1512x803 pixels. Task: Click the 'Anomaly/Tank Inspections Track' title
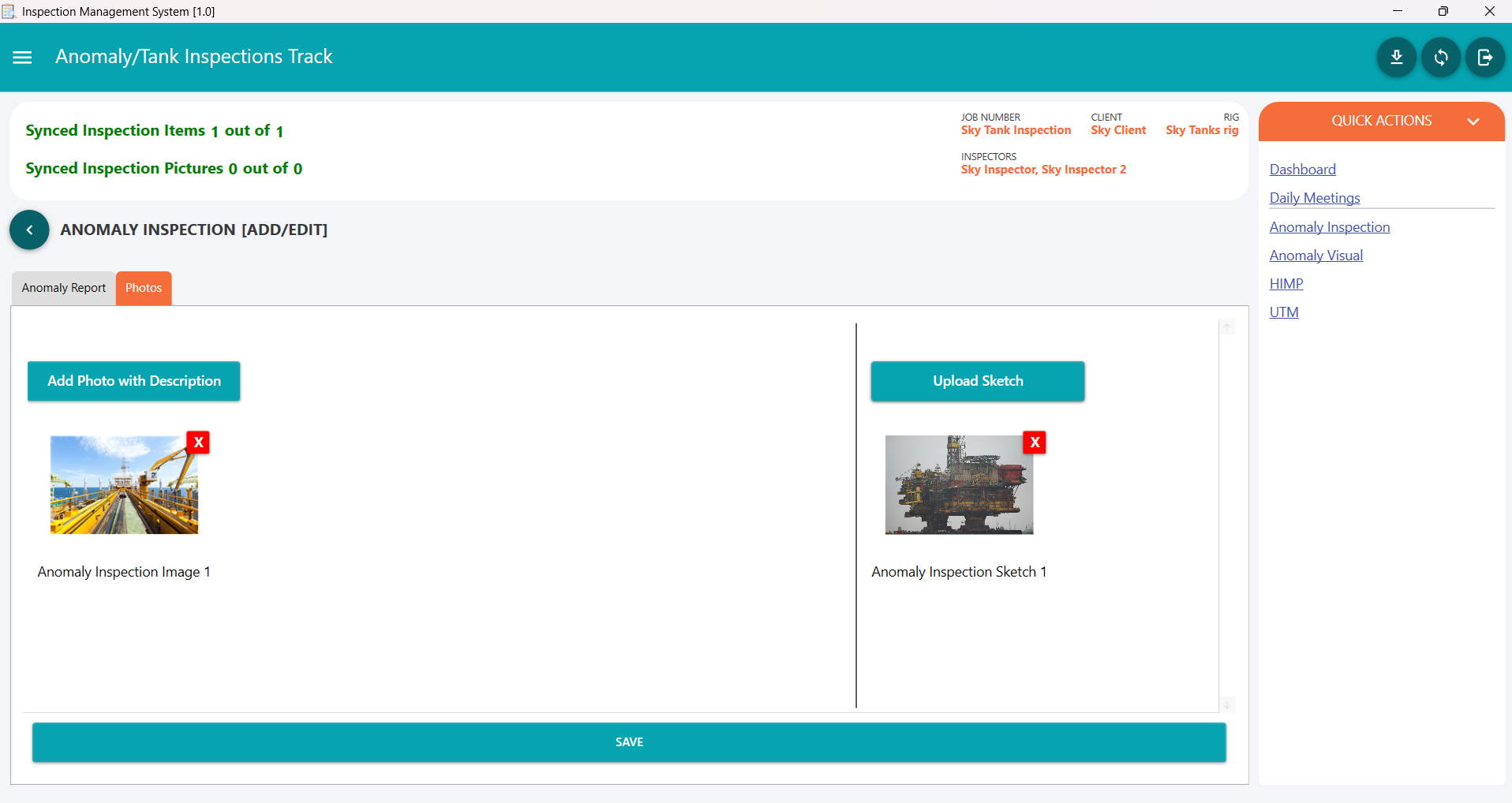click(193, 57)
